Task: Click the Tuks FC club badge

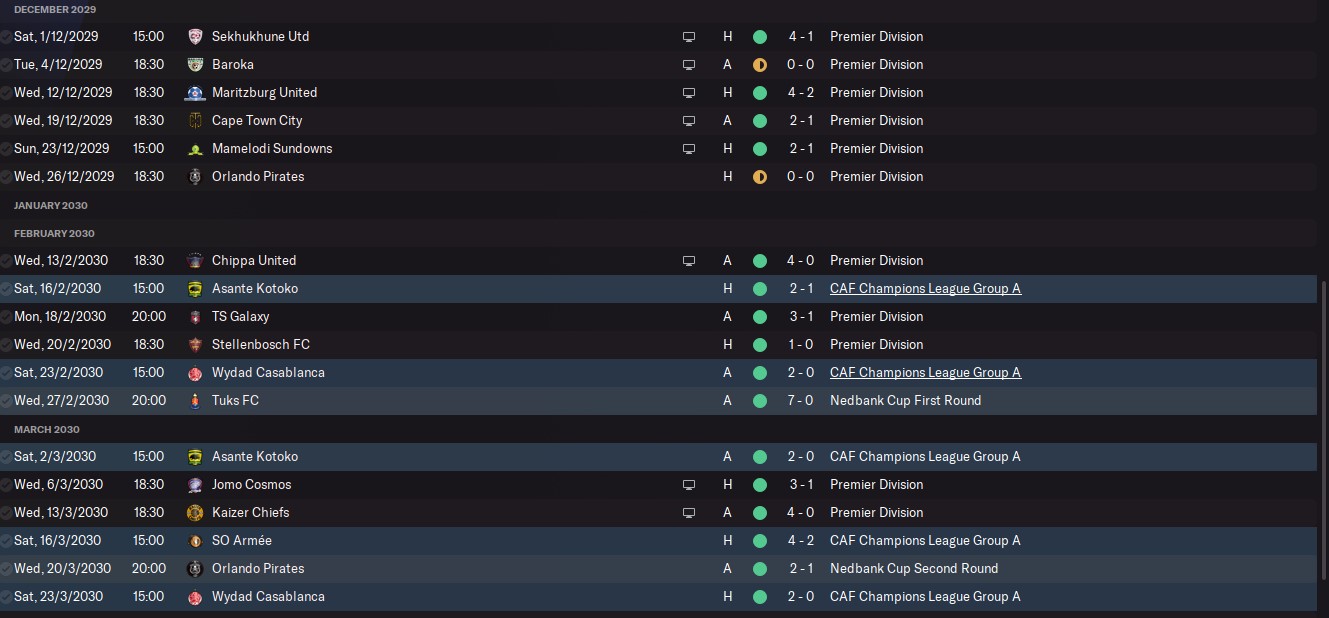Action: pos(195,400)
